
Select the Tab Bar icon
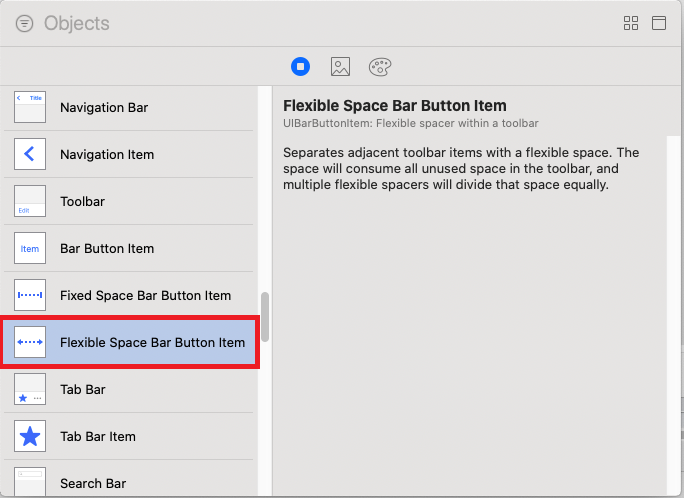click(x=30, y=389)
